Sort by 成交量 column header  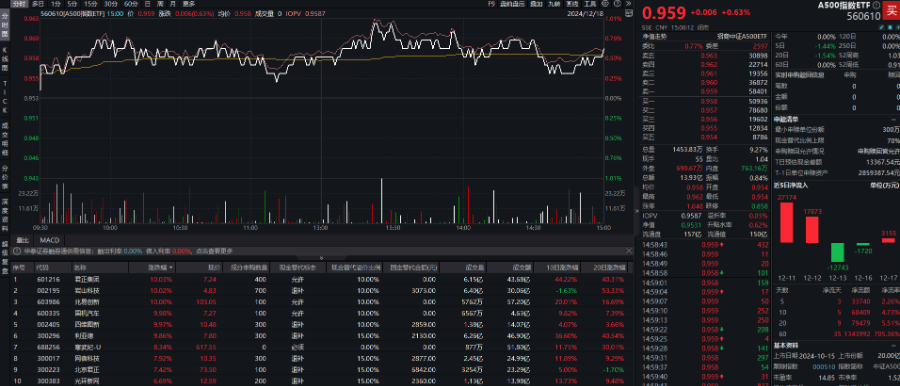pyautogui.click(x=463, y=268)
